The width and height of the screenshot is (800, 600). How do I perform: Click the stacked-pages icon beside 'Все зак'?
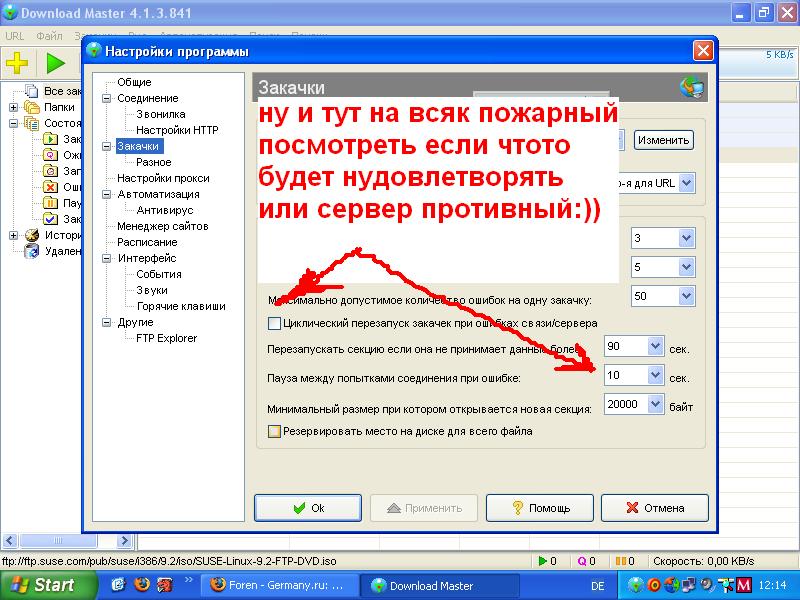coord(32,91)
